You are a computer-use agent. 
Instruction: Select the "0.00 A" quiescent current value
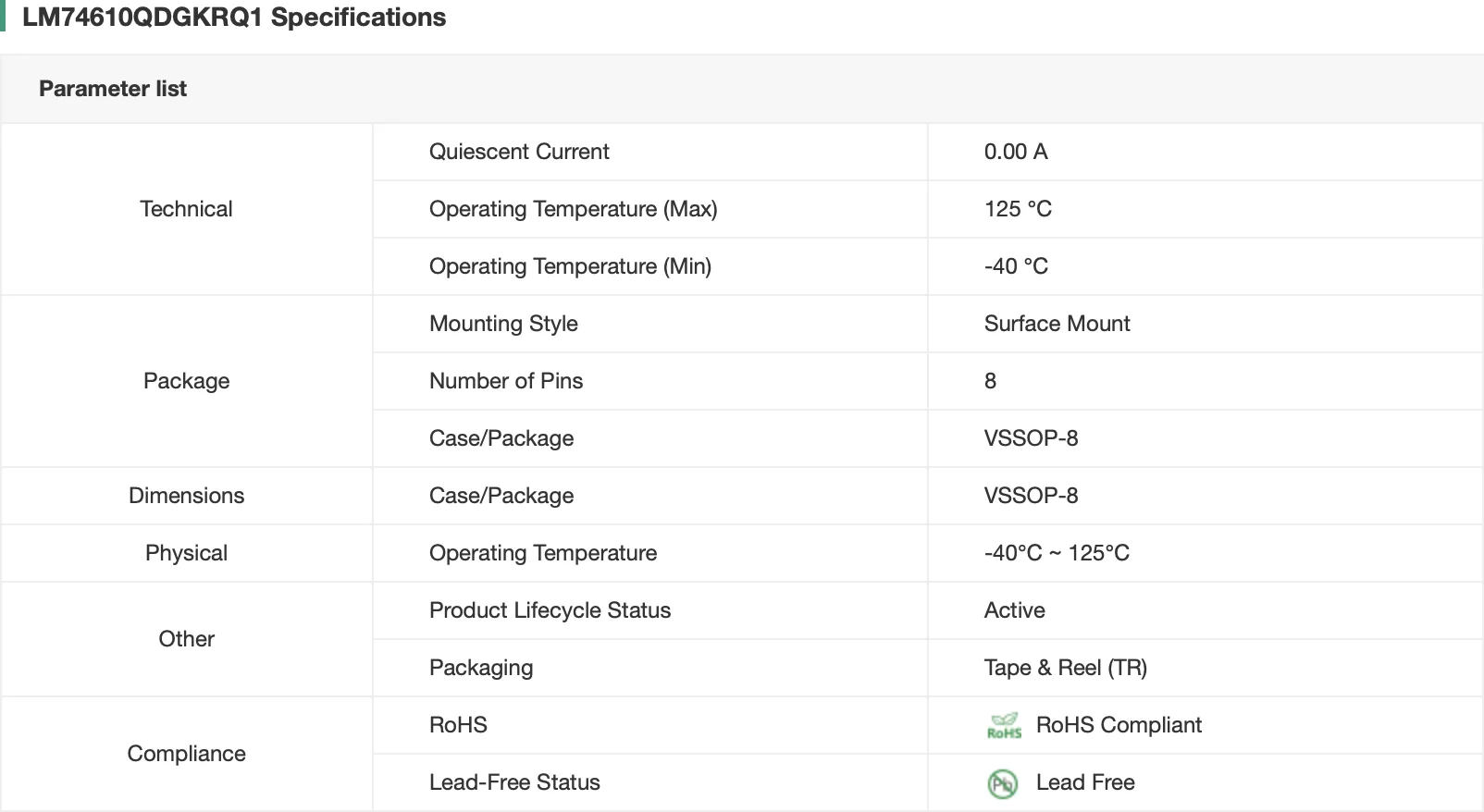[1015, 152]
